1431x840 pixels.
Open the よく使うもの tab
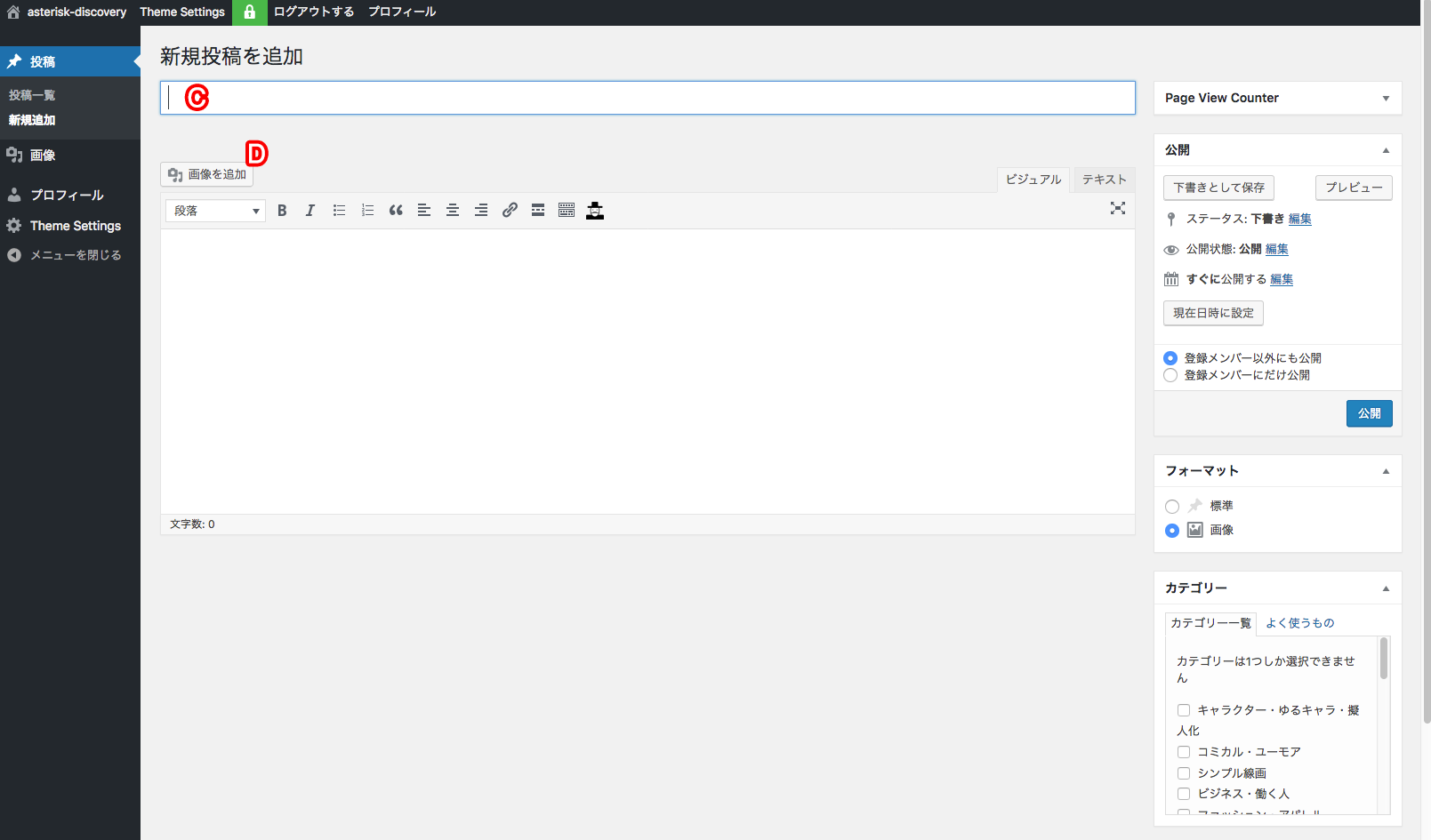point(1299,623)
